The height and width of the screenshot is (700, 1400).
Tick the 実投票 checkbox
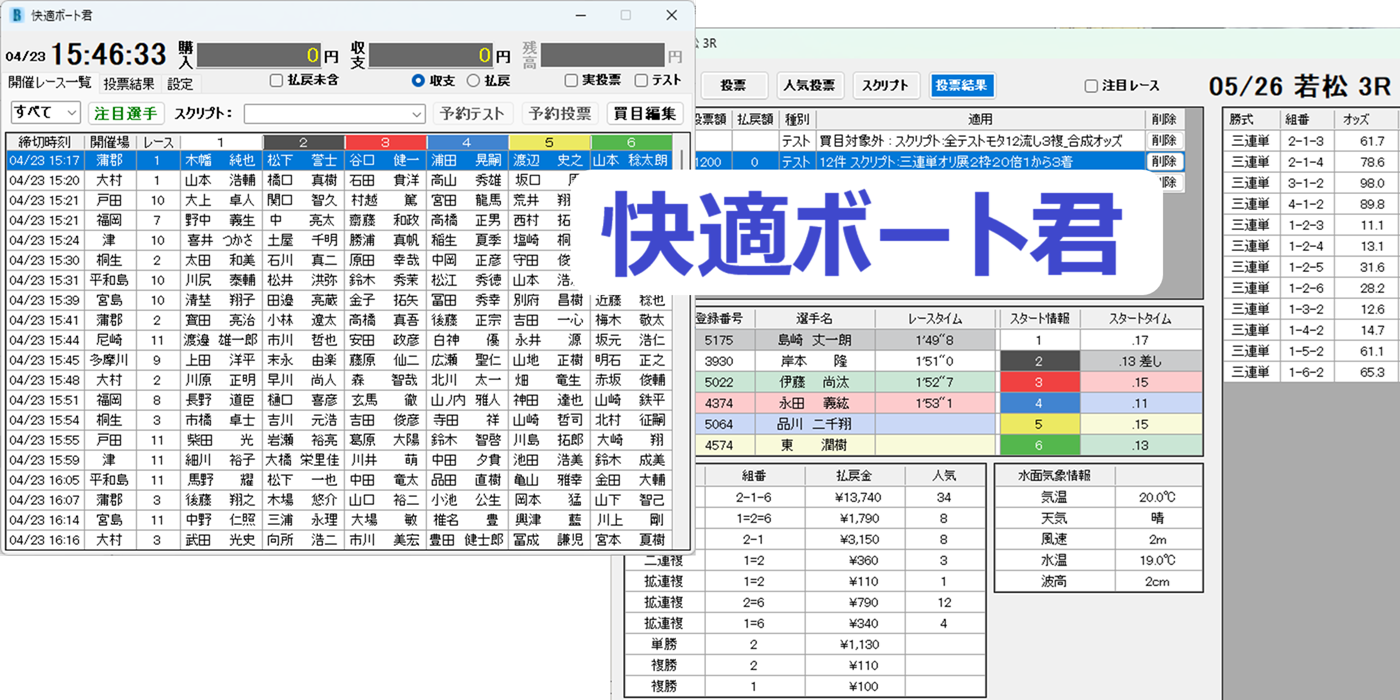(571, 81)
